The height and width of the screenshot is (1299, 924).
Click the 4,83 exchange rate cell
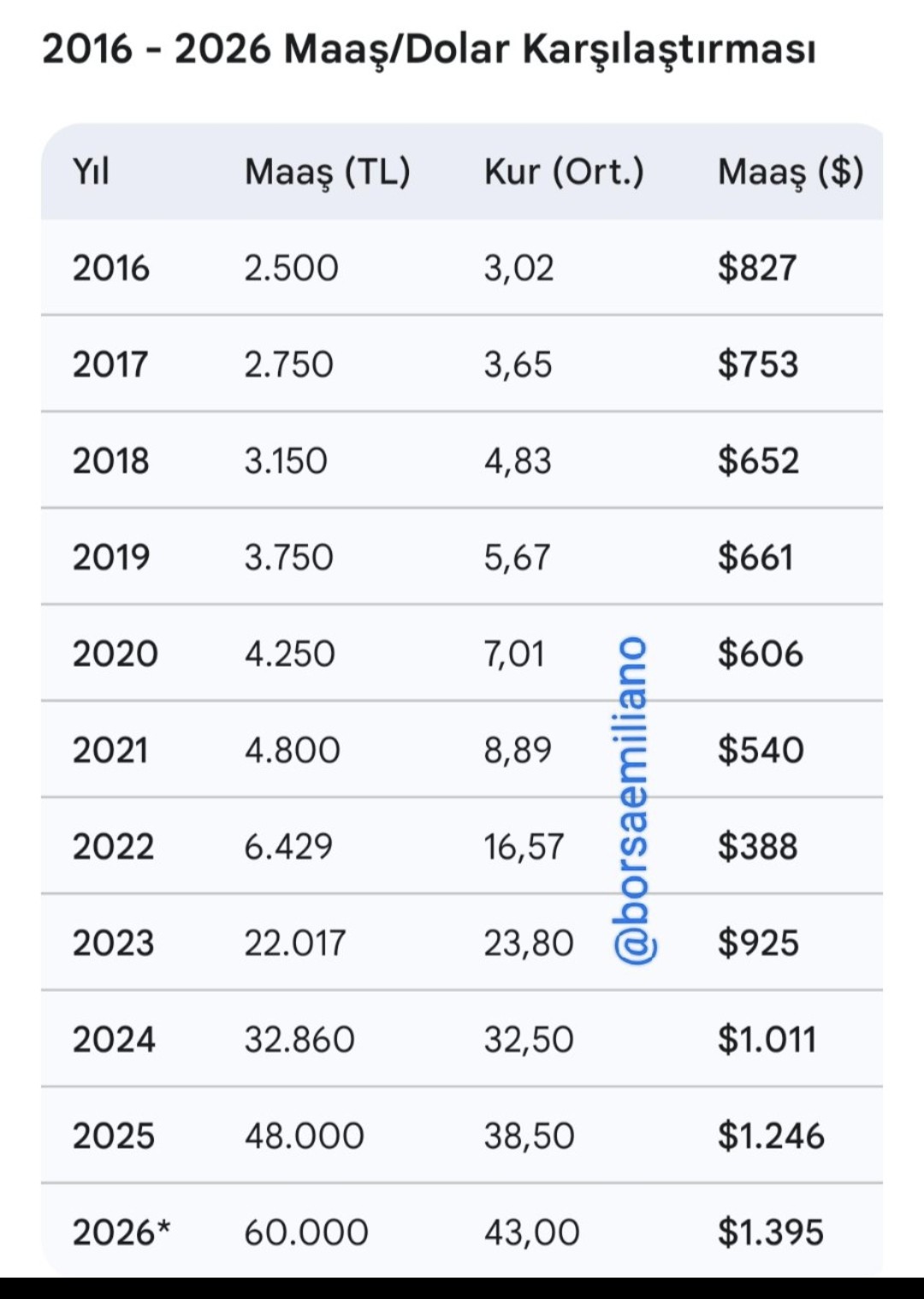point(518,461)
